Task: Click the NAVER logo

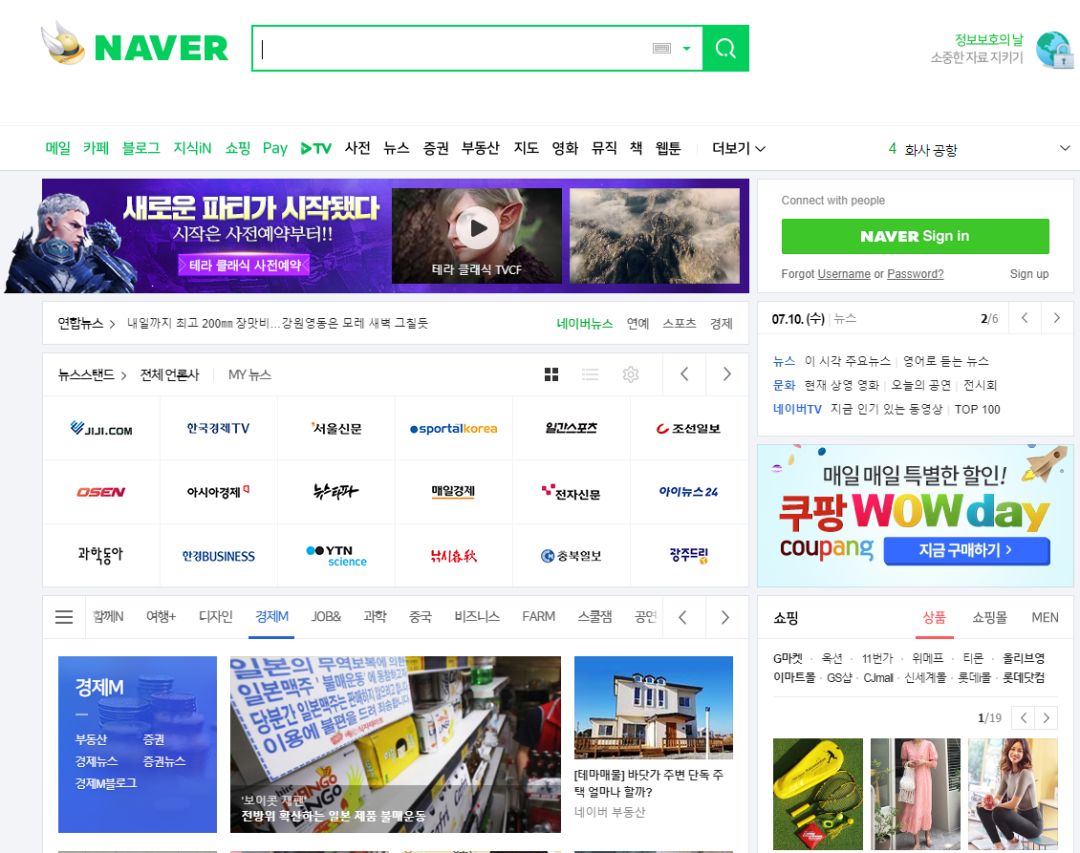Action: (161, 48)
